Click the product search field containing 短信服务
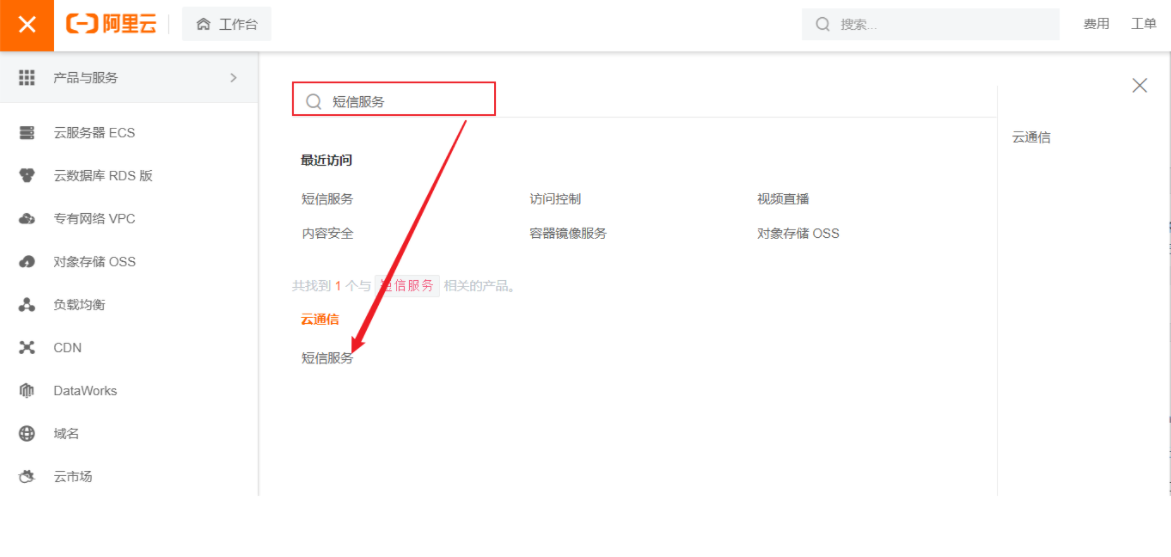This screenshot has height=557, width=1171. [394, 99]
